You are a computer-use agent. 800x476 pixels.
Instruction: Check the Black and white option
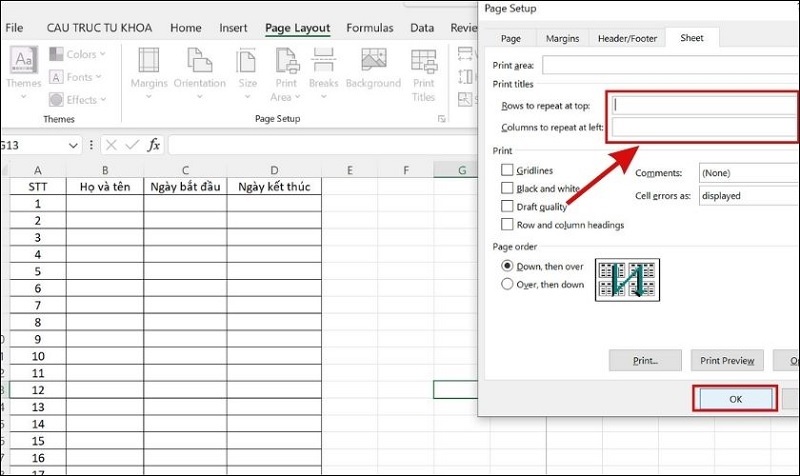tap(508, 189)
